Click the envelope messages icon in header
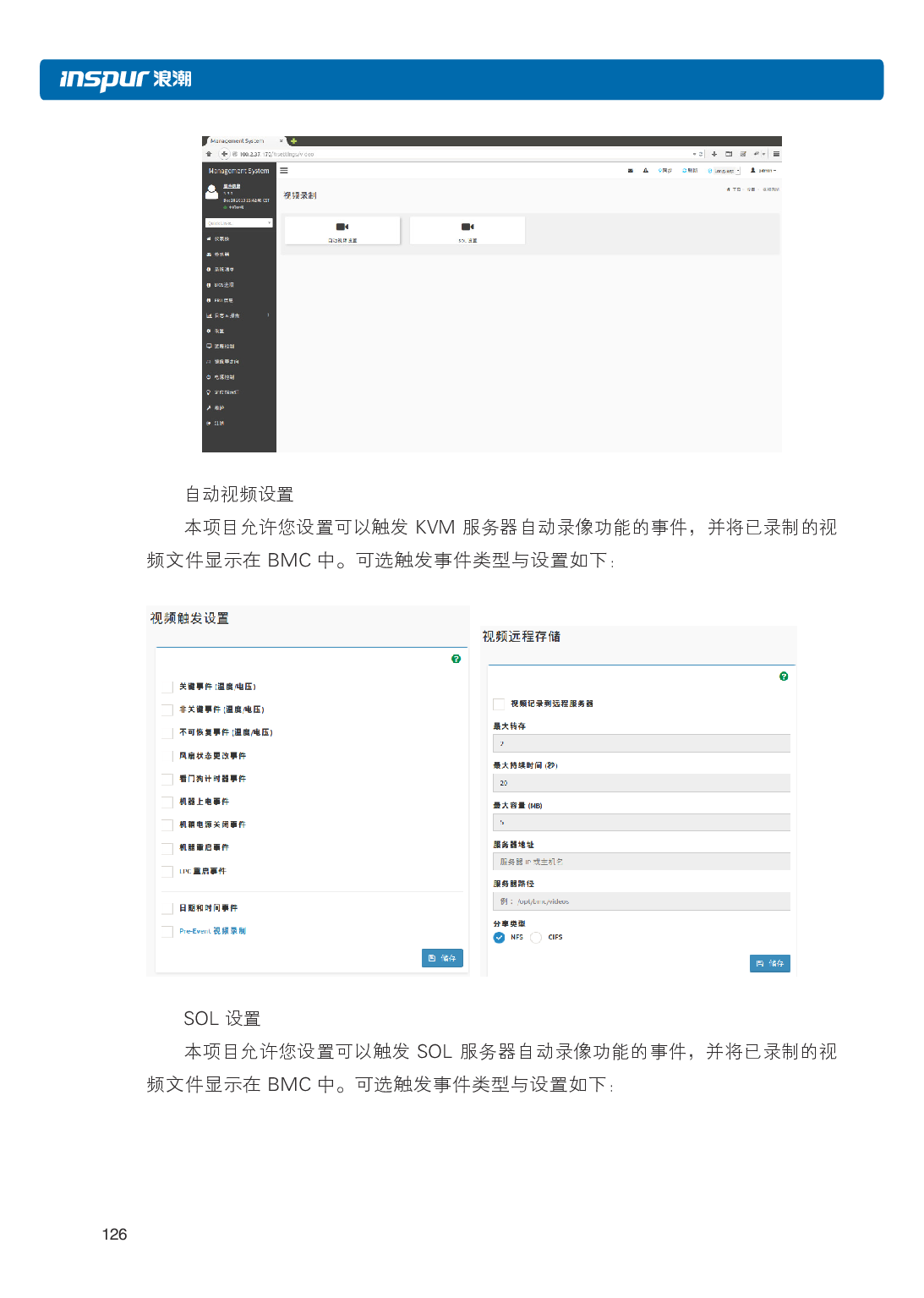This screenshot has height=1298, width=924. (x=631, y=171)
